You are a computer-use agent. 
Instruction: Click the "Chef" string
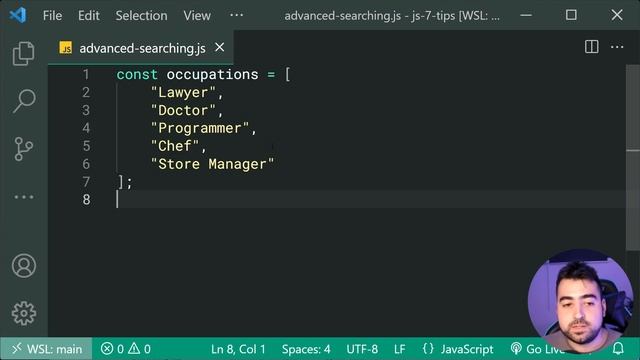click(x=175, y=146)
